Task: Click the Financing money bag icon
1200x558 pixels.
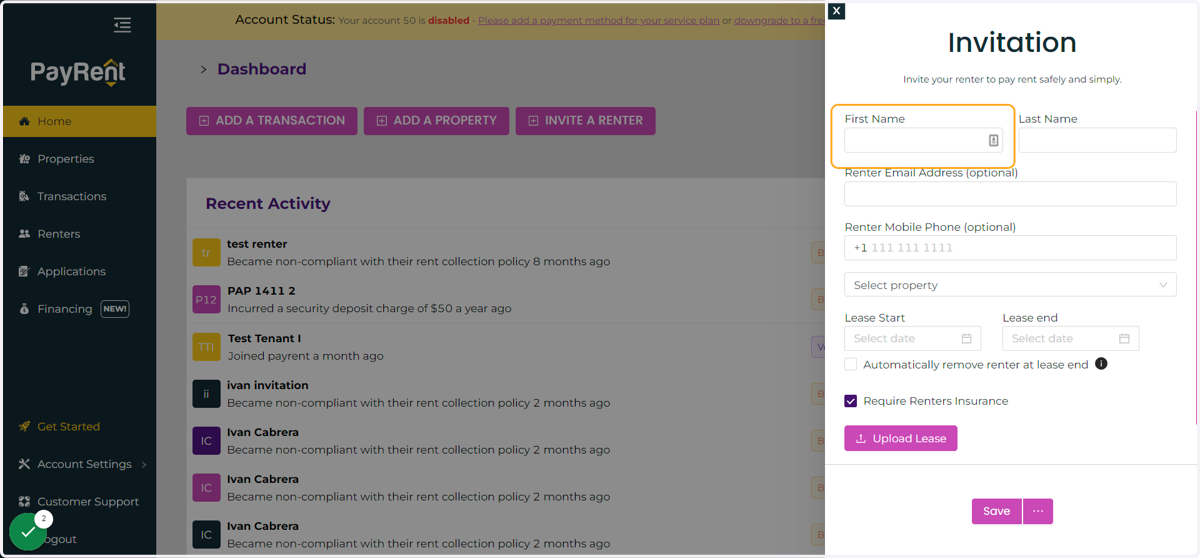Action: click(x=24, y=309)
